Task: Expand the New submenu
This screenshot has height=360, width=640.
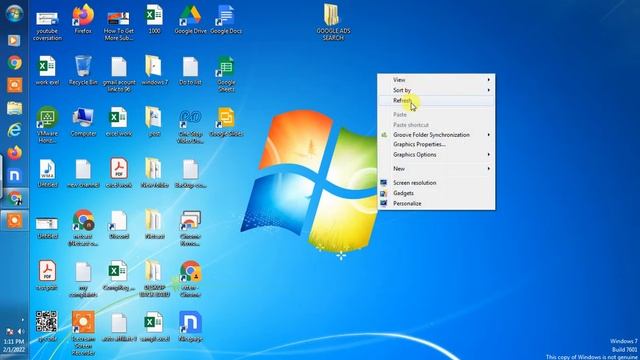Action: tap(436, 169)
